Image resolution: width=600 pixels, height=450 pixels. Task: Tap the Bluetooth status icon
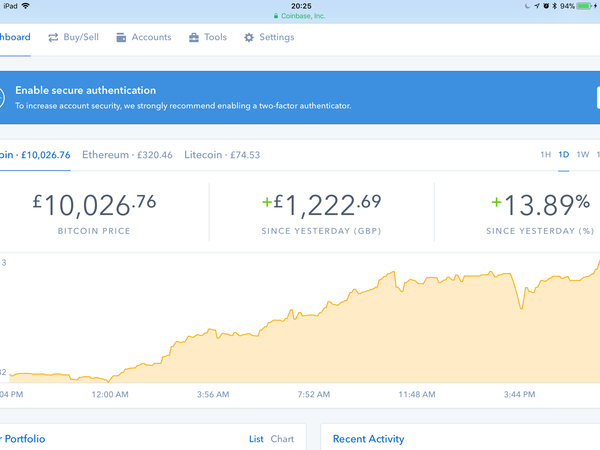click(x=554, y=6)
